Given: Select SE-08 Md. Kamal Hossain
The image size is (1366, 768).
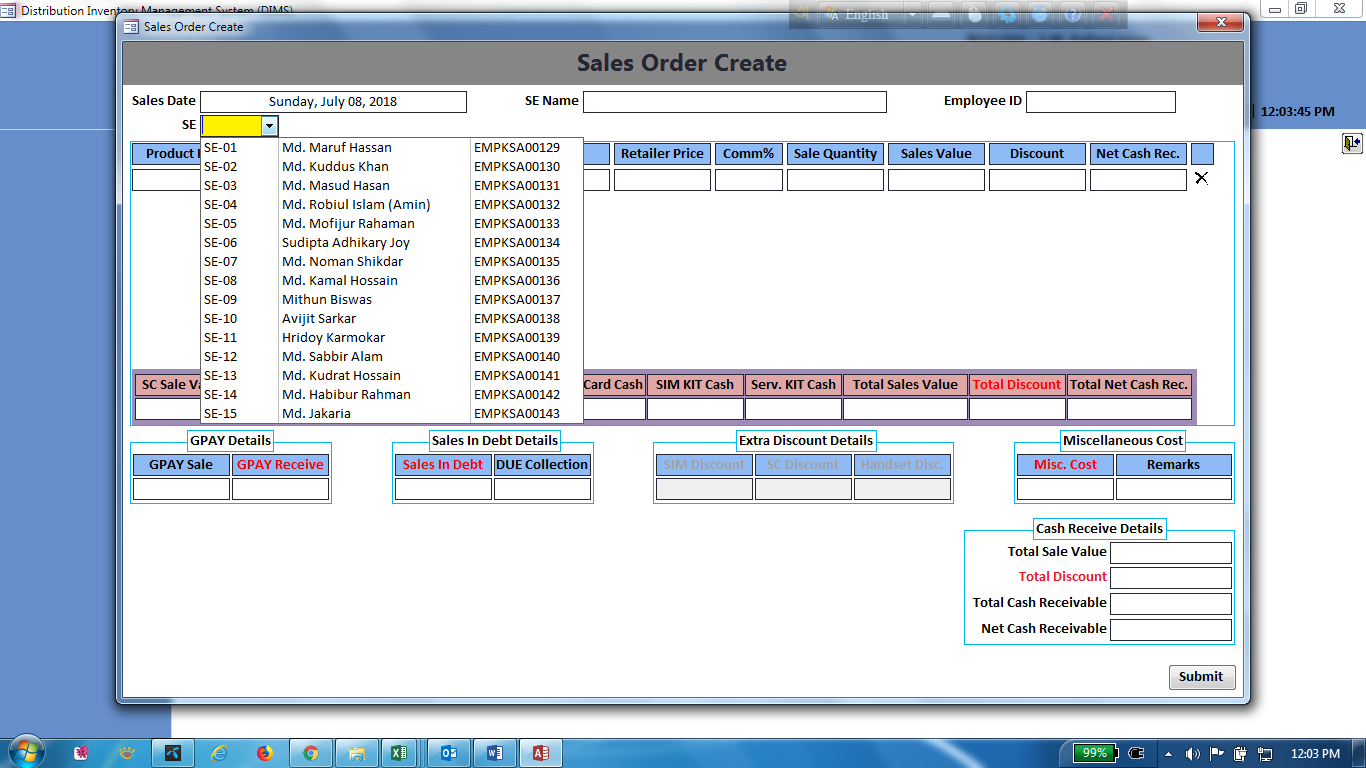Looking at the screenshot, I should [x=392, y=281].
